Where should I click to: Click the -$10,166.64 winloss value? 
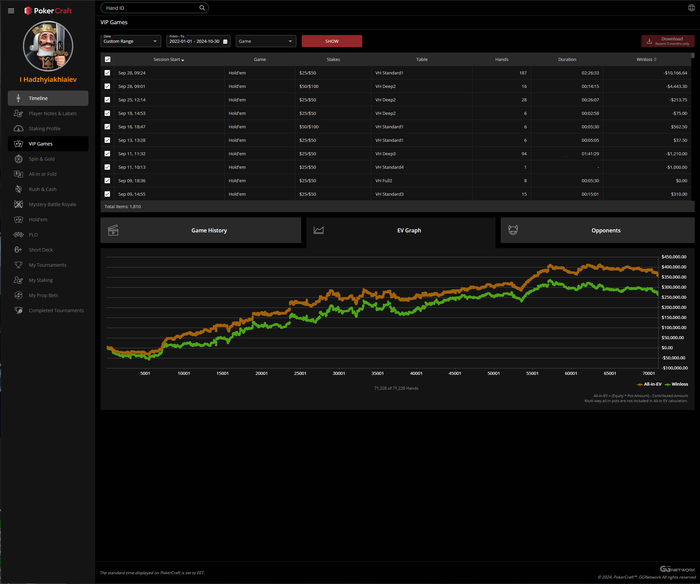click(x=675, y=73)
